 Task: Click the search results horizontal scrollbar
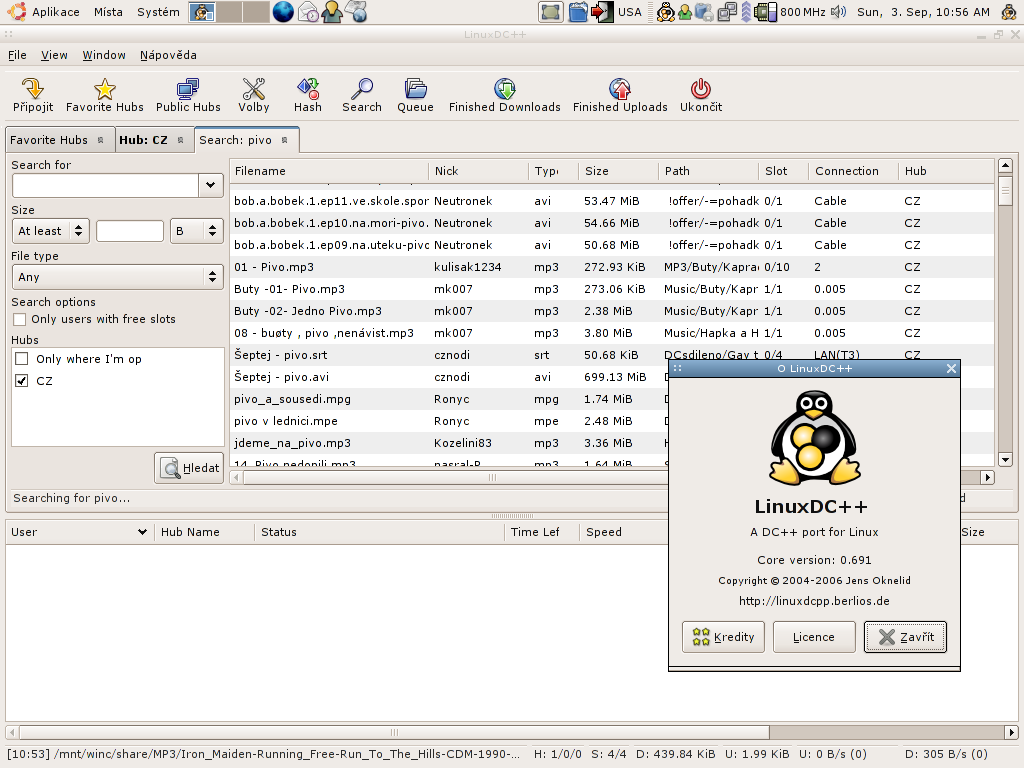pos(493,477)
